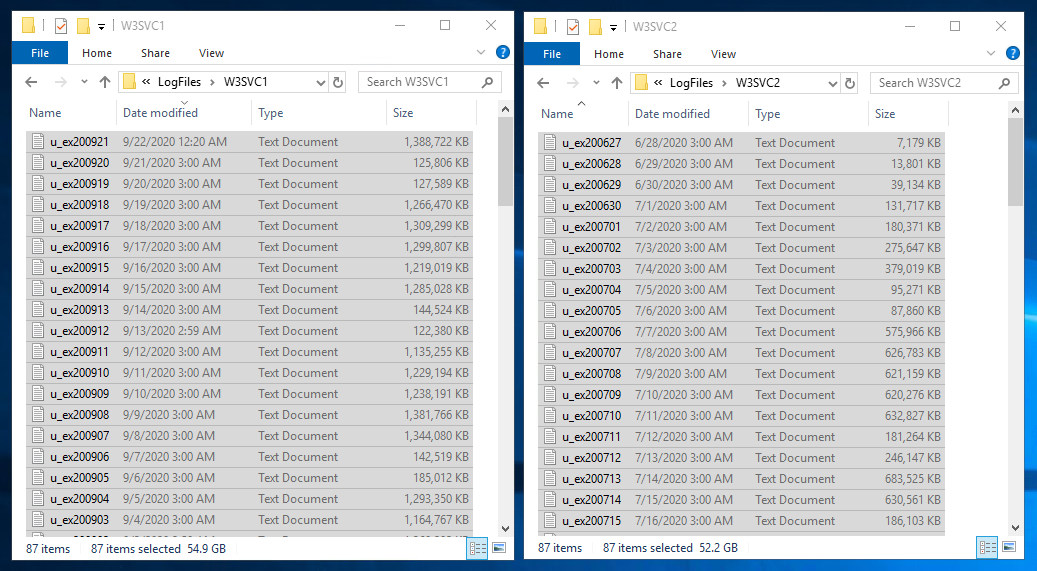Click scrollbar up arrow in W3SVC2
Screen dimensions: 1037x571
pos(1015,110)
